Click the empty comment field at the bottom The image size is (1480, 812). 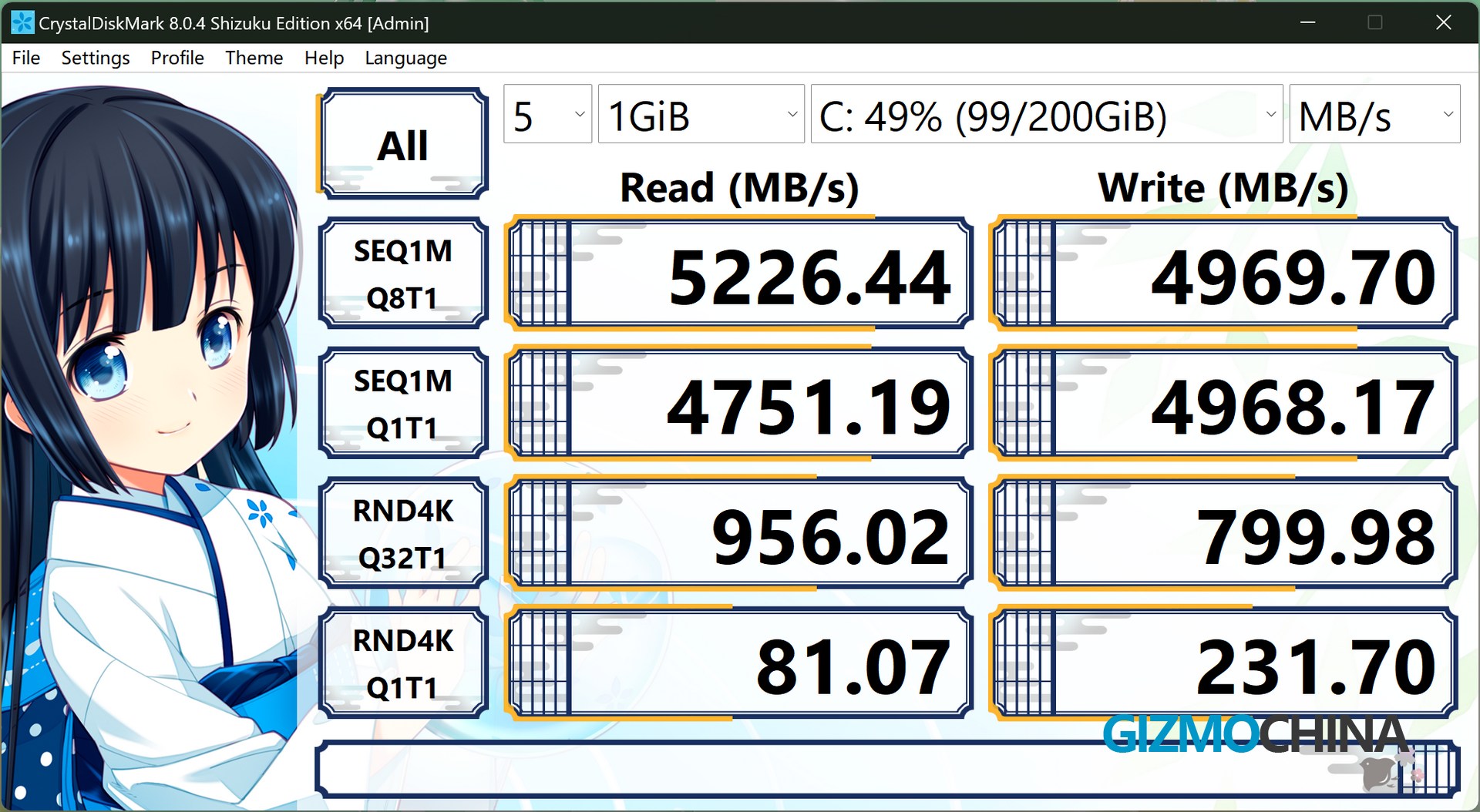tap(771, 769)
